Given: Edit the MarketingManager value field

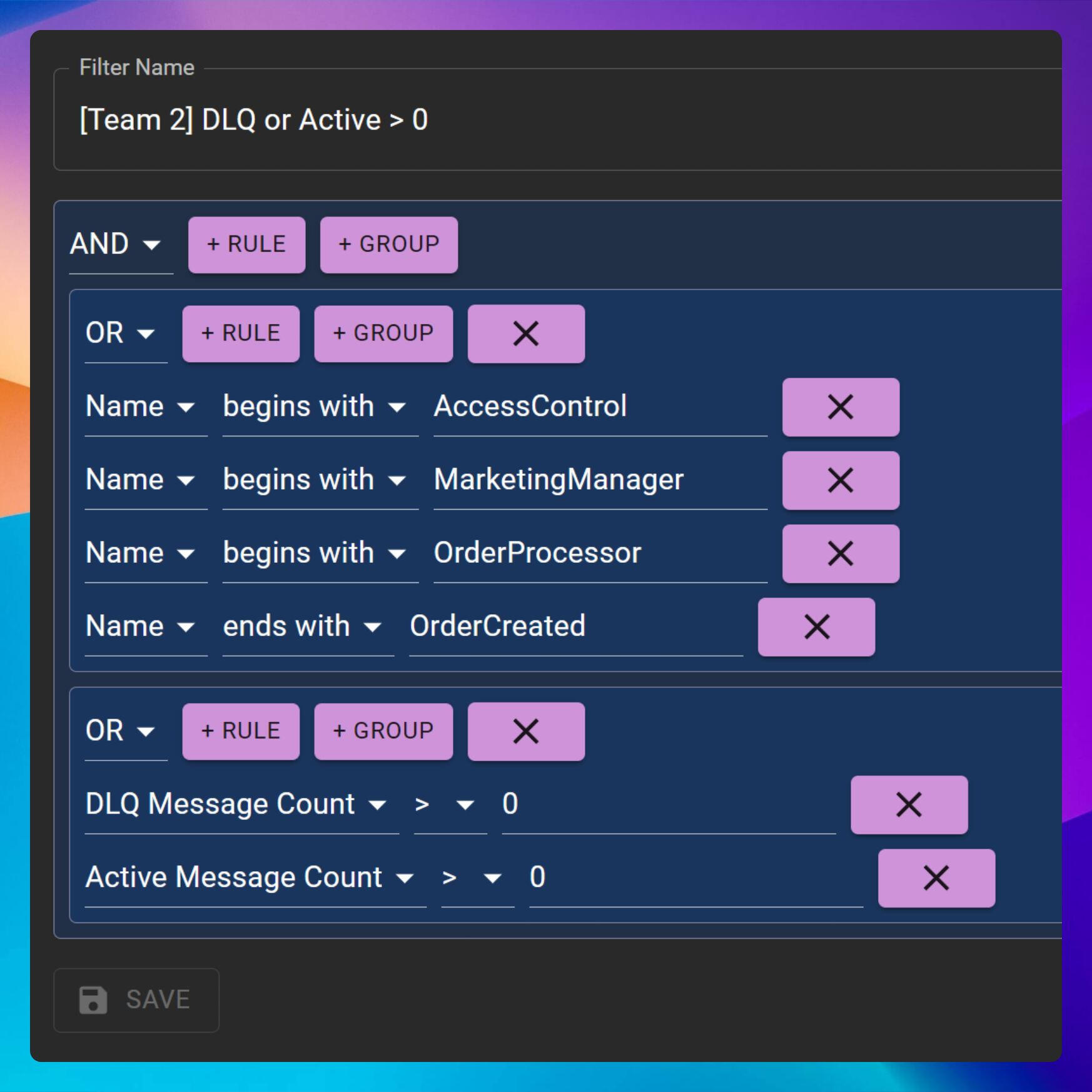Looking at the screenshot, I should click(599, 480).
